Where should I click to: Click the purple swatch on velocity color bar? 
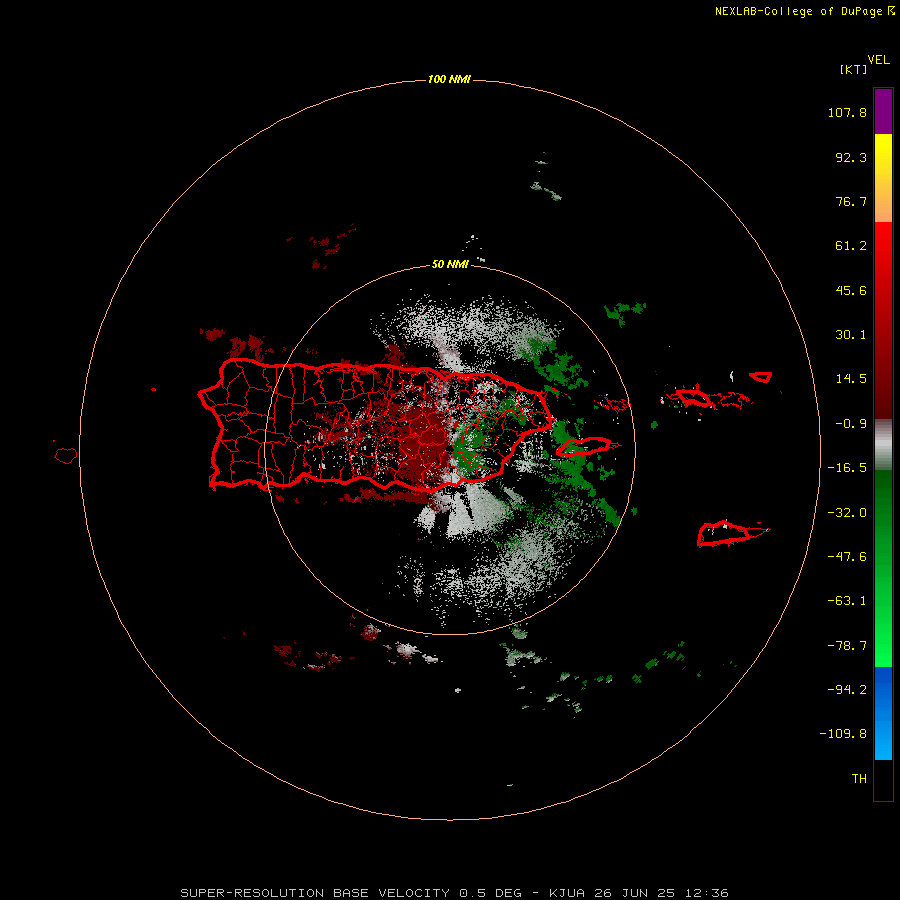click(883, 111)
